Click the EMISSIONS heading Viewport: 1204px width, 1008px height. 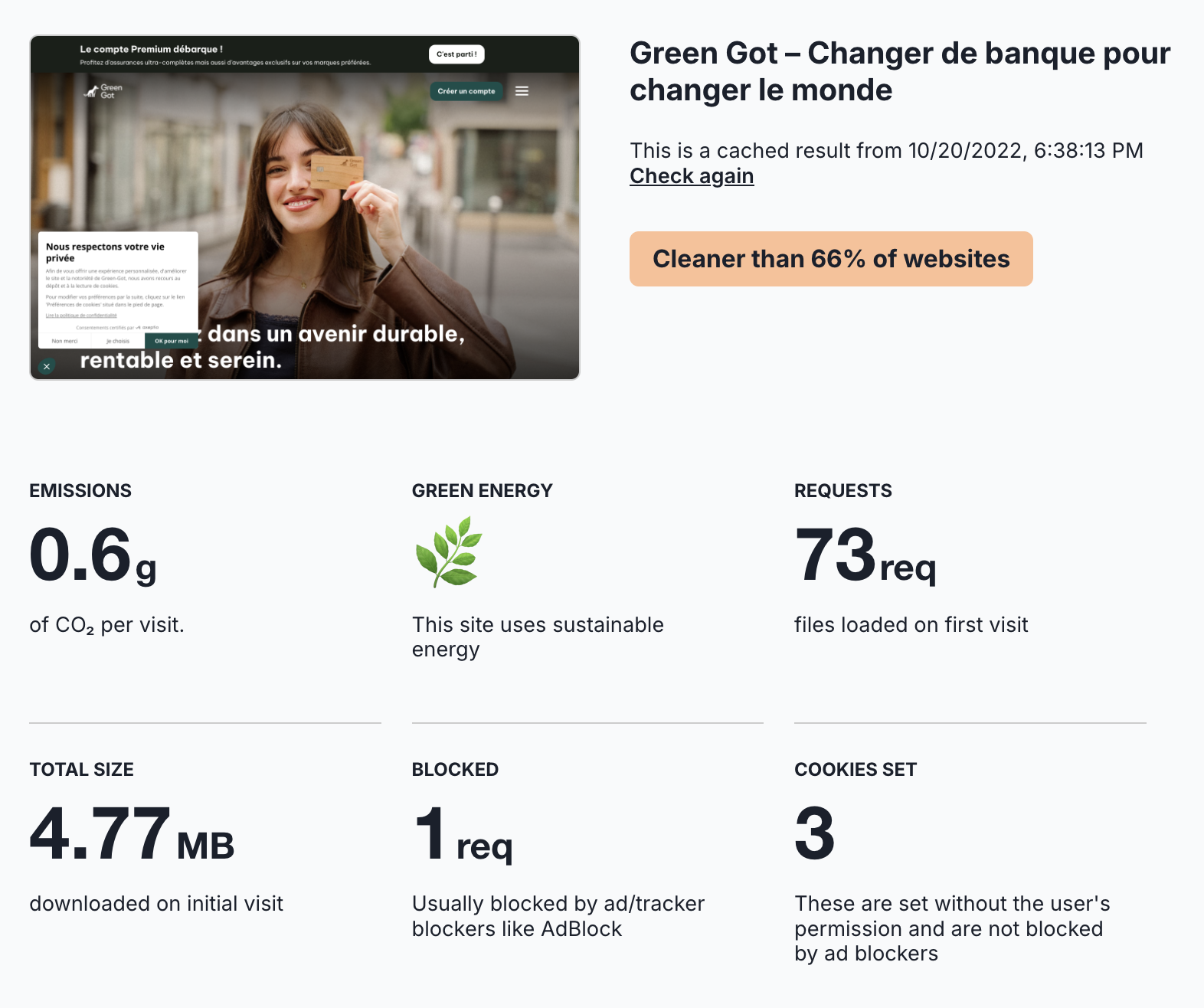click(x=80, y=491)
